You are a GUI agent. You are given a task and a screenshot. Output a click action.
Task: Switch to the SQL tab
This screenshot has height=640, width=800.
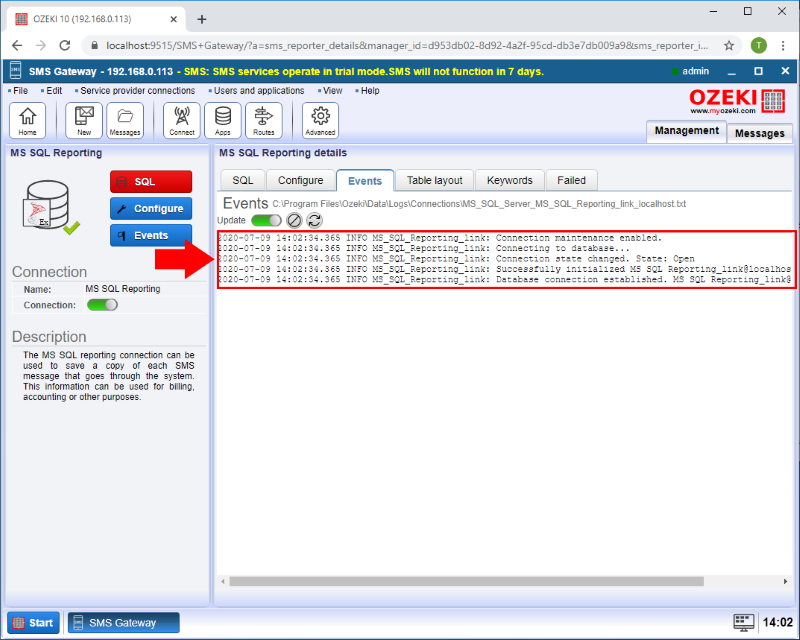(243, 180)
